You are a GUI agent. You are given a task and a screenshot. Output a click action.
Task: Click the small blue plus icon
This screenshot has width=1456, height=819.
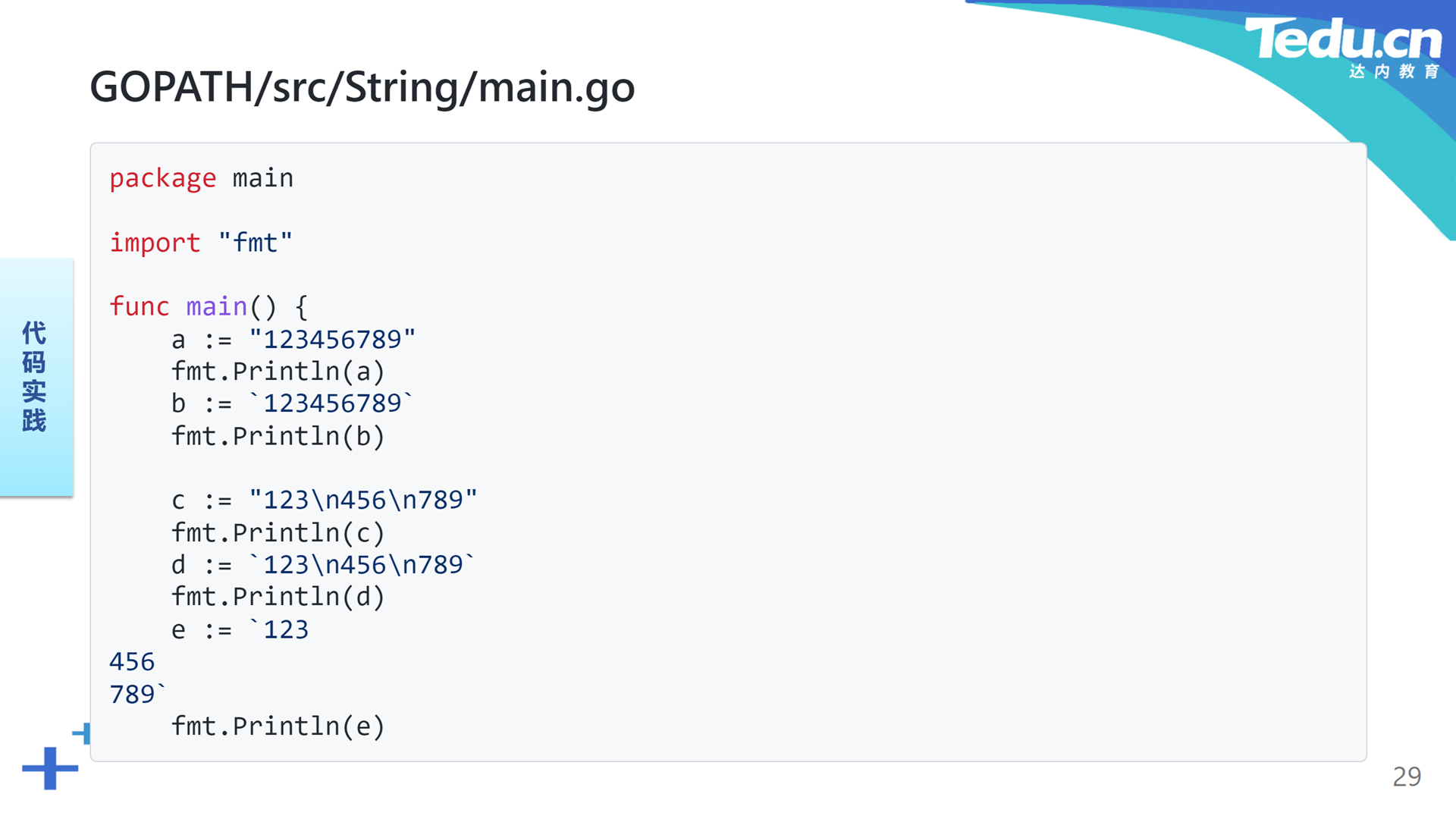[82, 733]
